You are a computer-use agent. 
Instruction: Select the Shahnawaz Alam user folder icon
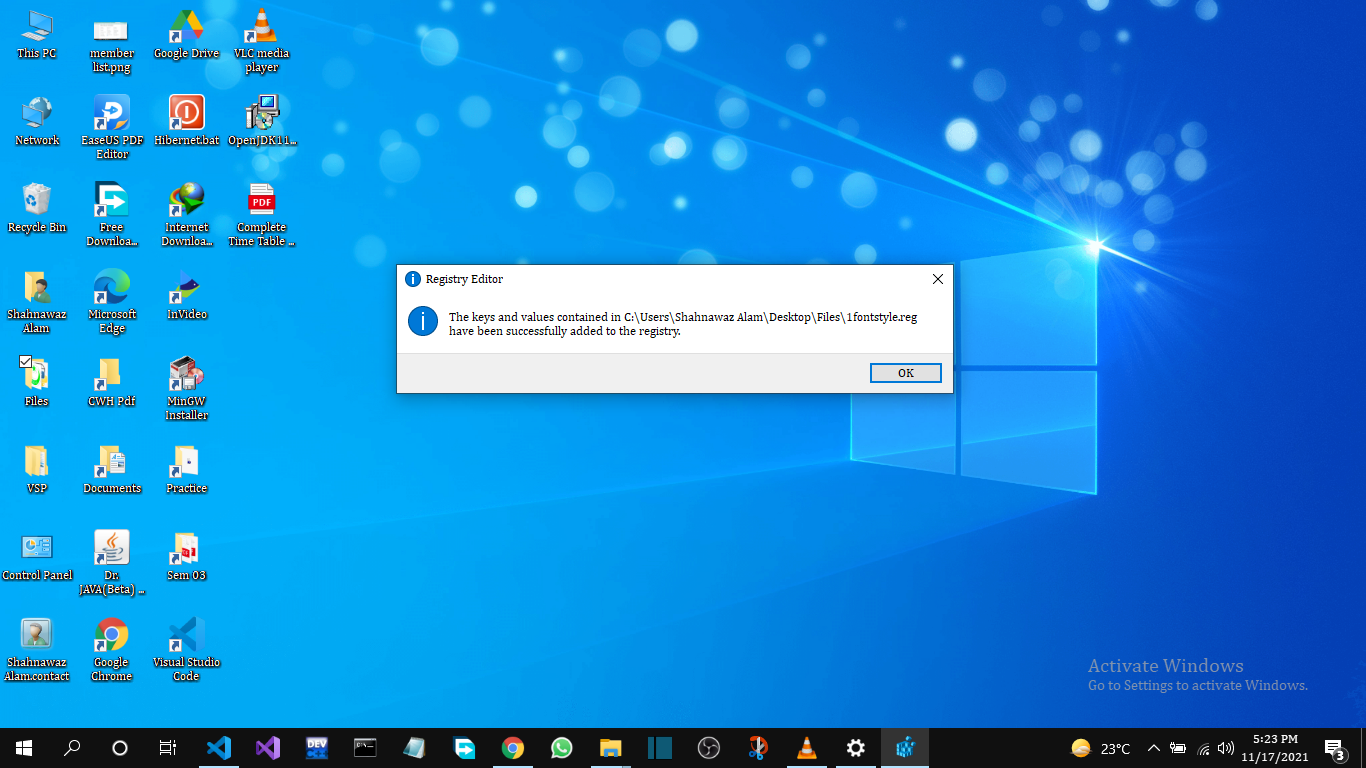pos(37,303)
